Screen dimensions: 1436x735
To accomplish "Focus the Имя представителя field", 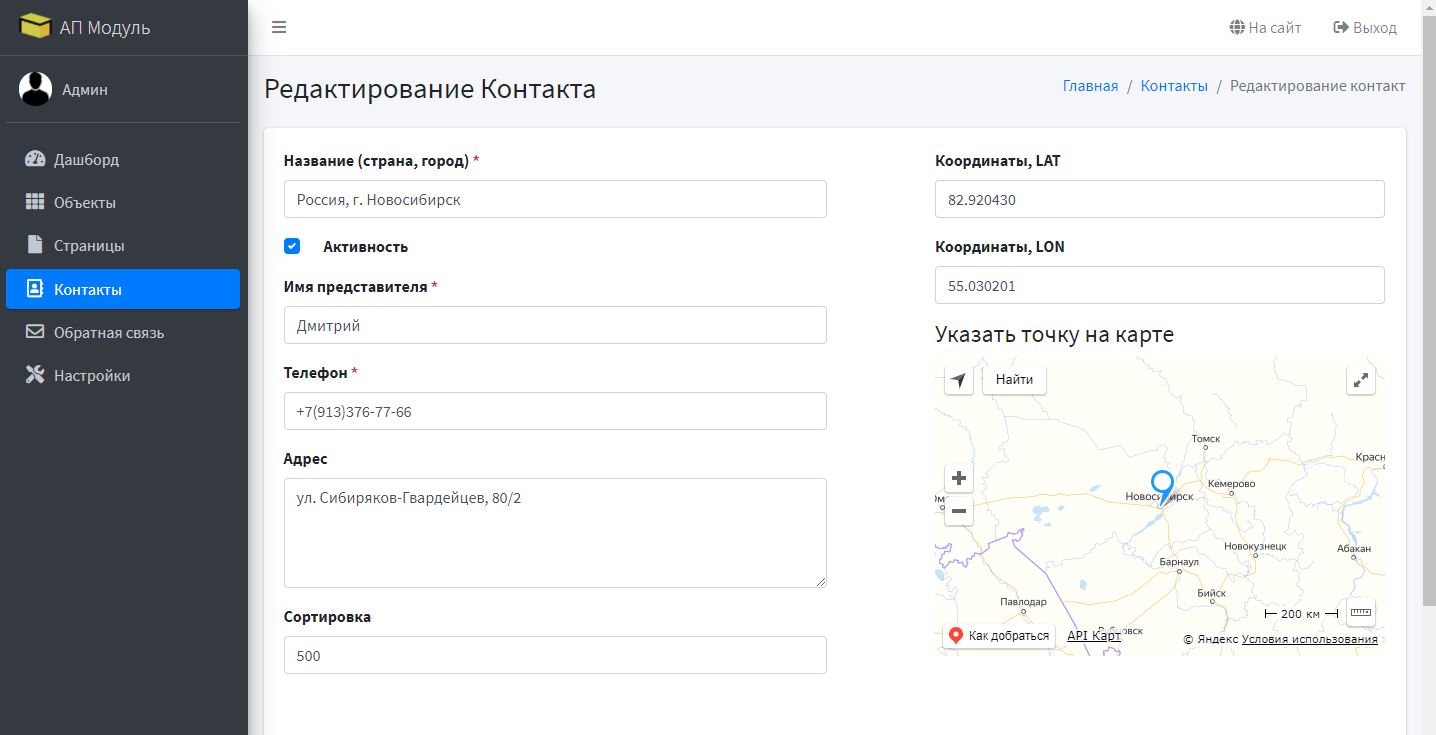I will [x=555, y=325].
